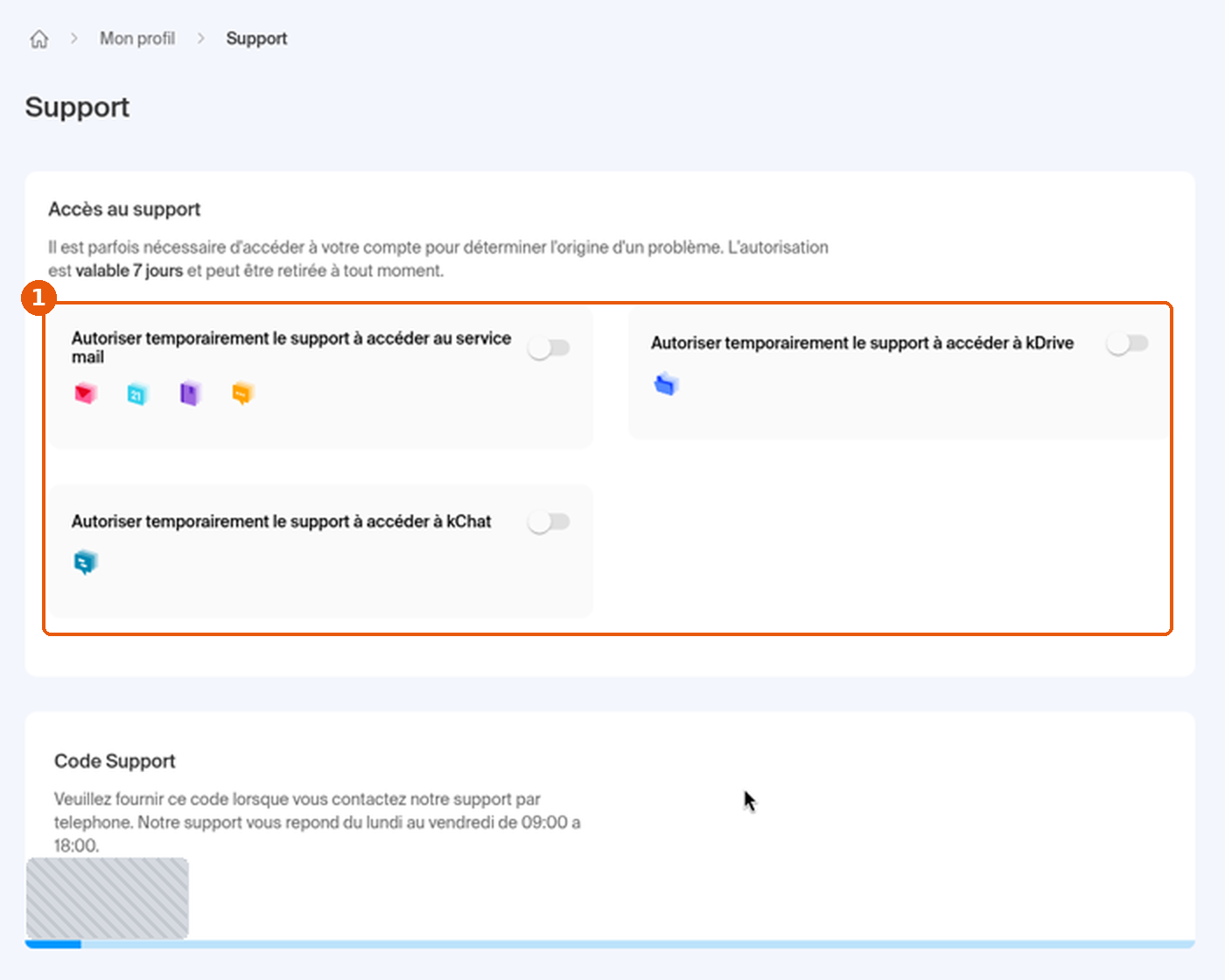Click the 'Accès au support' heading
1225x980 pixels.
(x=124, y=209)
